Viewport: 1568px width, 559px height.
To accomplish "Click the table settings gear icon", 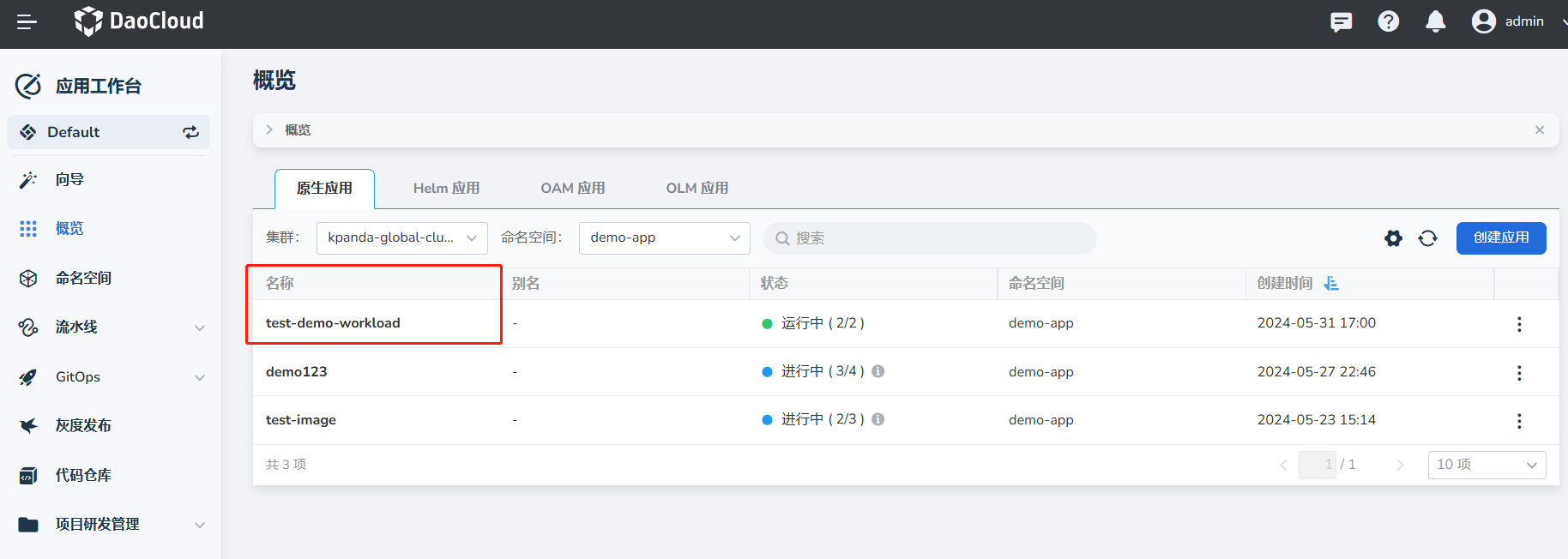I will [x=1393, y=238].
